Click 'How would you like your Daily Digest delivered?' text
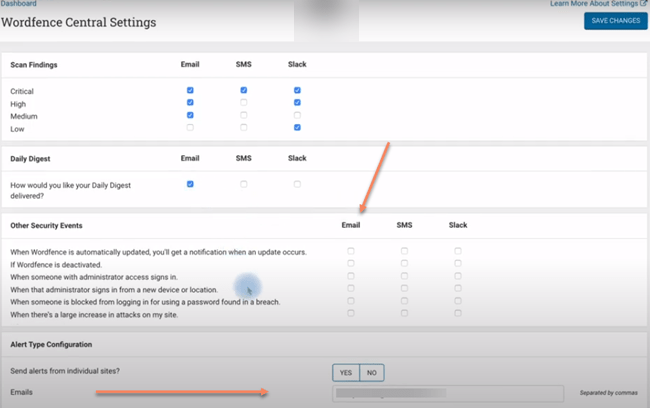Viewport: 650px width, 408px height. (x=70, y=191)
